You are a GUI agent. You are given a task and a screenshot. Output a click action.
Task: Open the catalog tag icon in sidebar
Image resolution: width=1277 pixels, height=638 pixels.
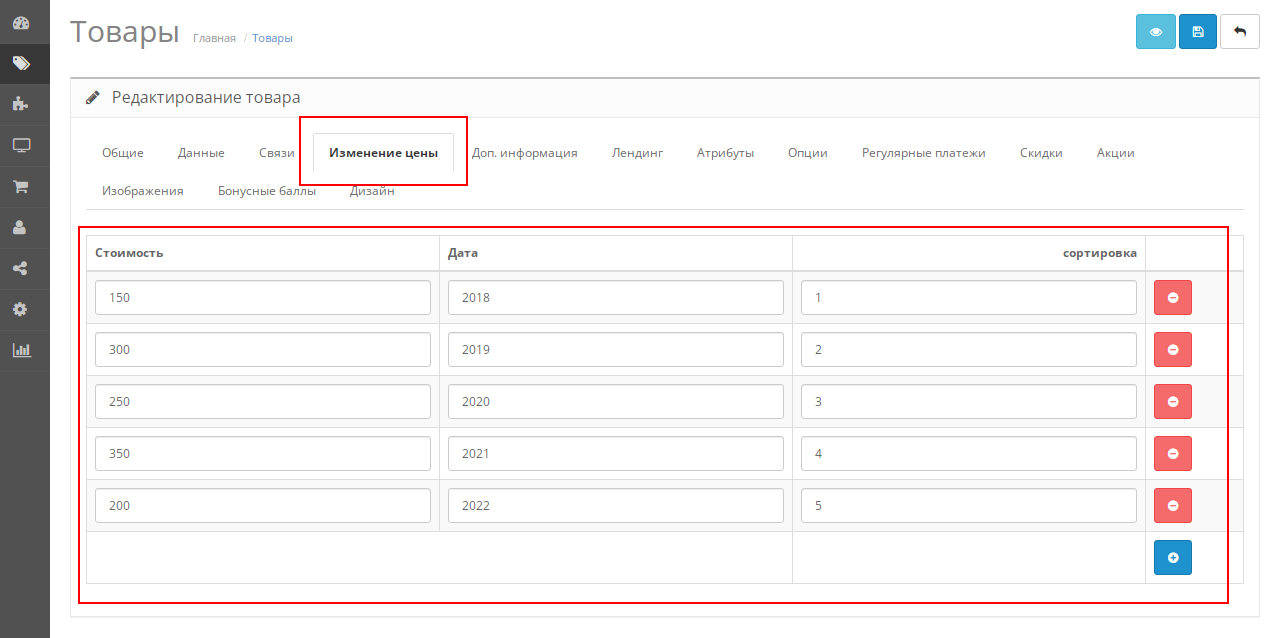[x=21, y=63]
